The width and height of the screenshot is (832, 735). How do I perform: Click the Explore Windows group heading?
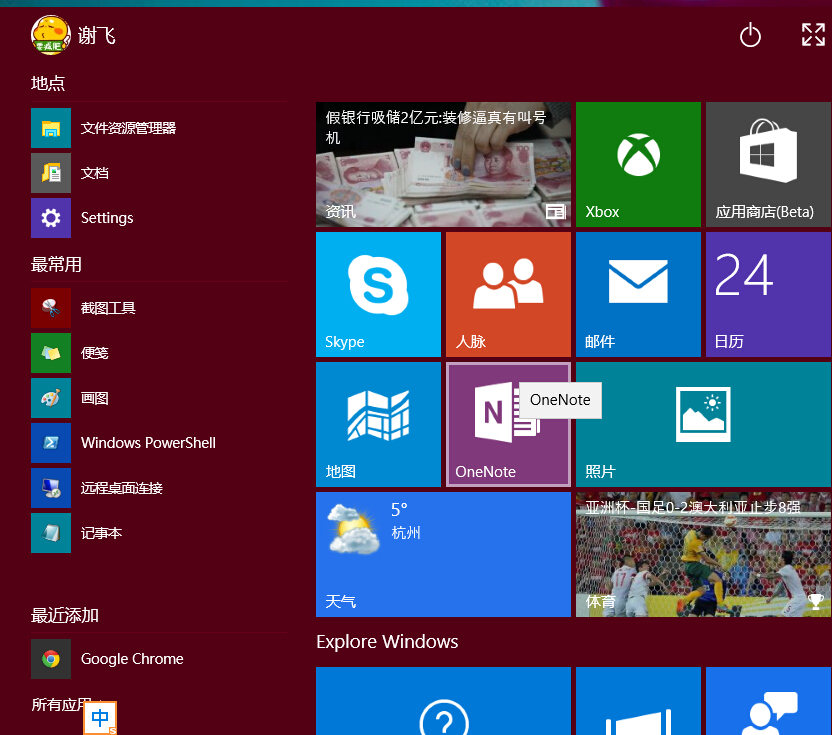(x=387, y=642)
